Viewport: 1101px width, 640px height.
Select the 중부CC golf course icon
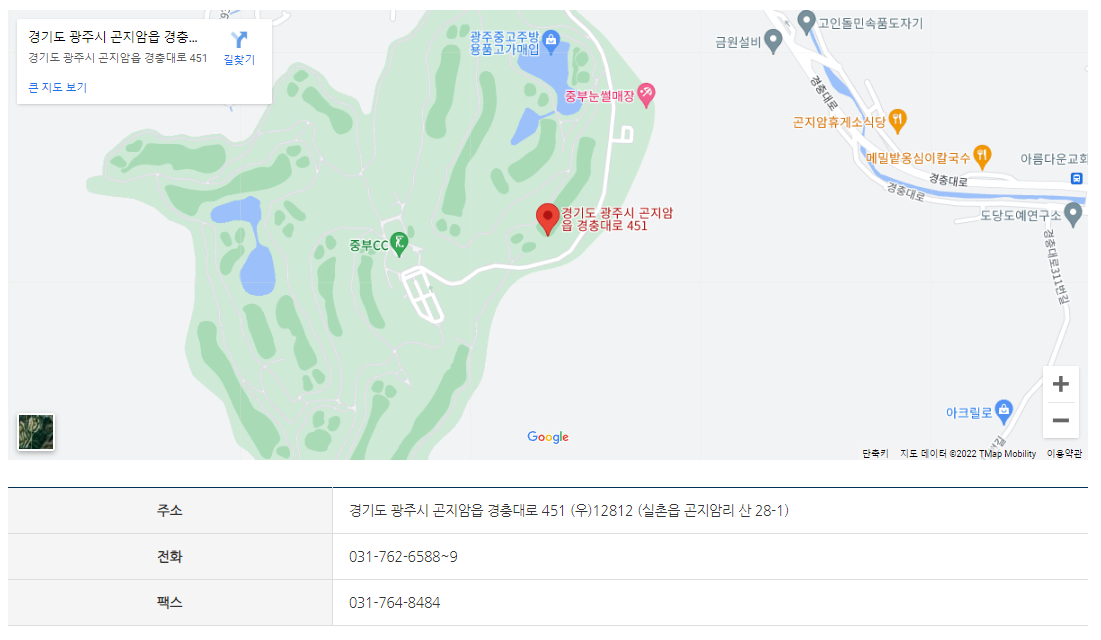[x=399, y=244]
